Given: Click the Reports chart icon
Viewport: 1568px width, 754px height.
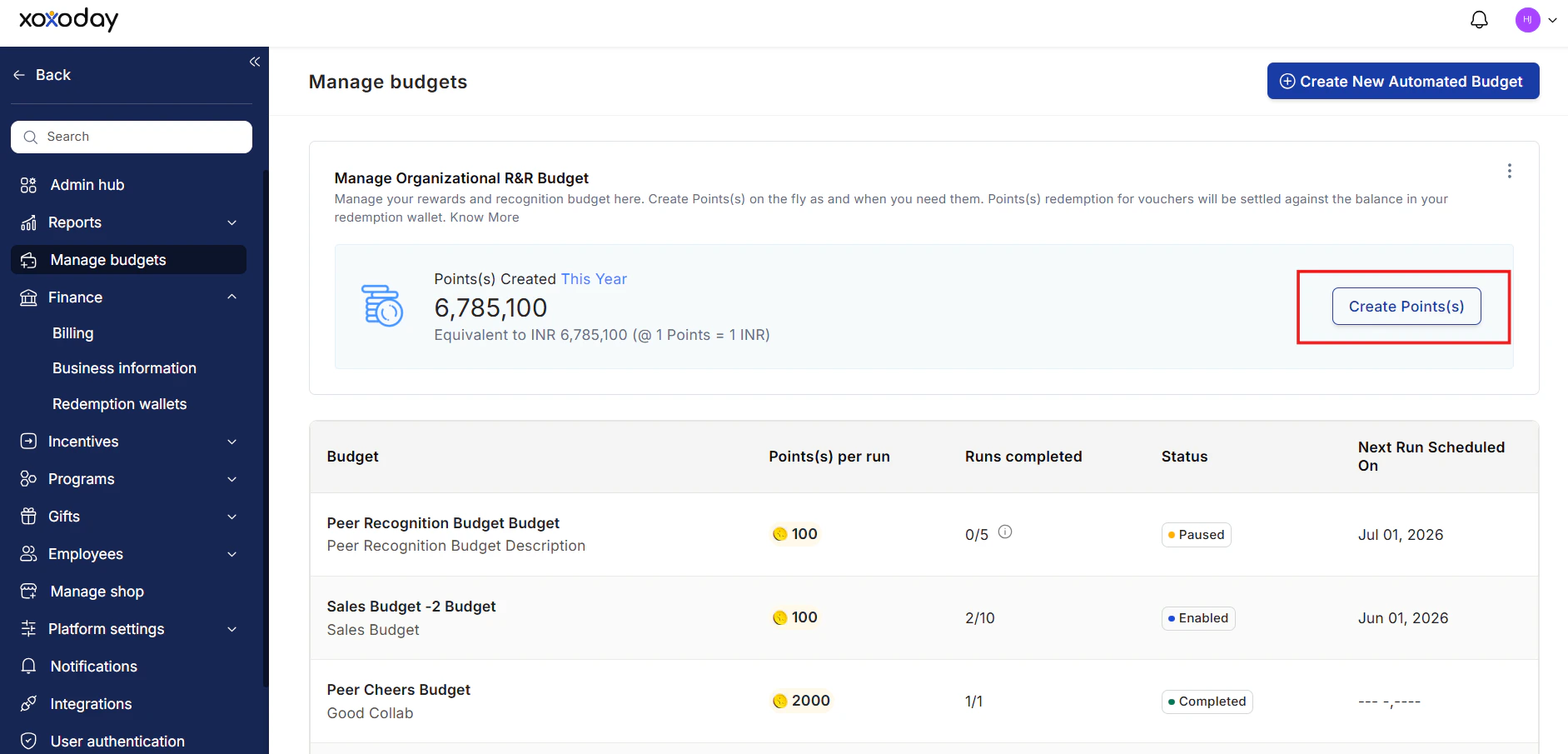Looking at the screenshot, I should tap(28, 222).
